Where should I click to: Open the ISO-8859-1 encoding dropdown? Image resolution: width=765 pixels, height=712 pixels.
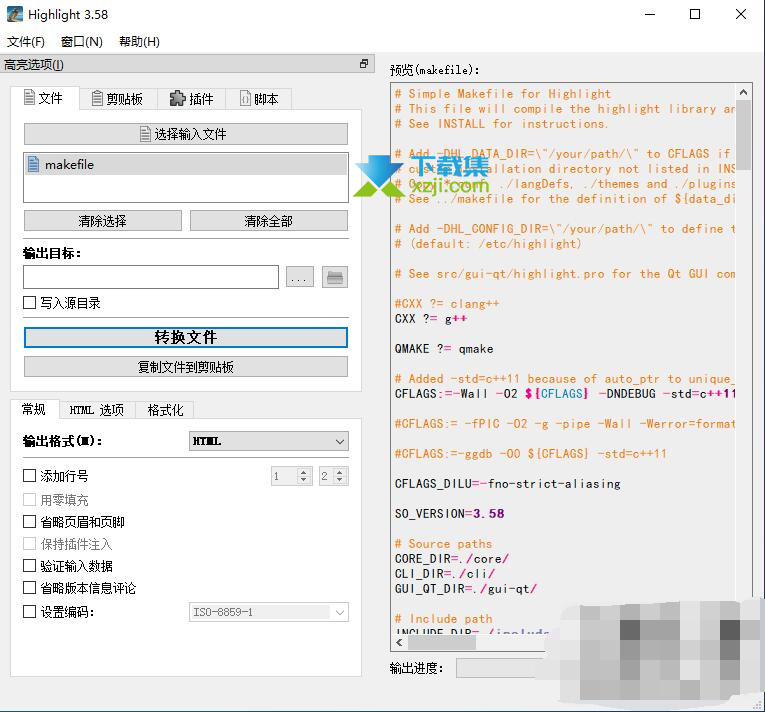pos(269,612)
